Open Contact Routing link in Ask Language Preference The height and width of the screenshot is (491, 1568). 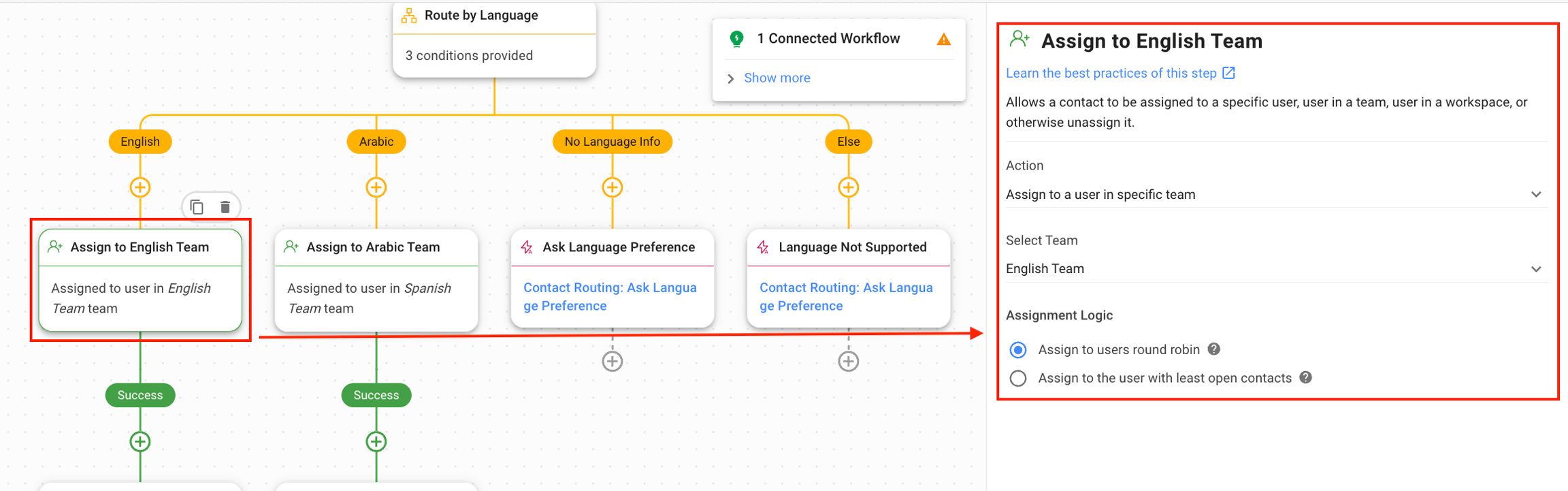610,297
